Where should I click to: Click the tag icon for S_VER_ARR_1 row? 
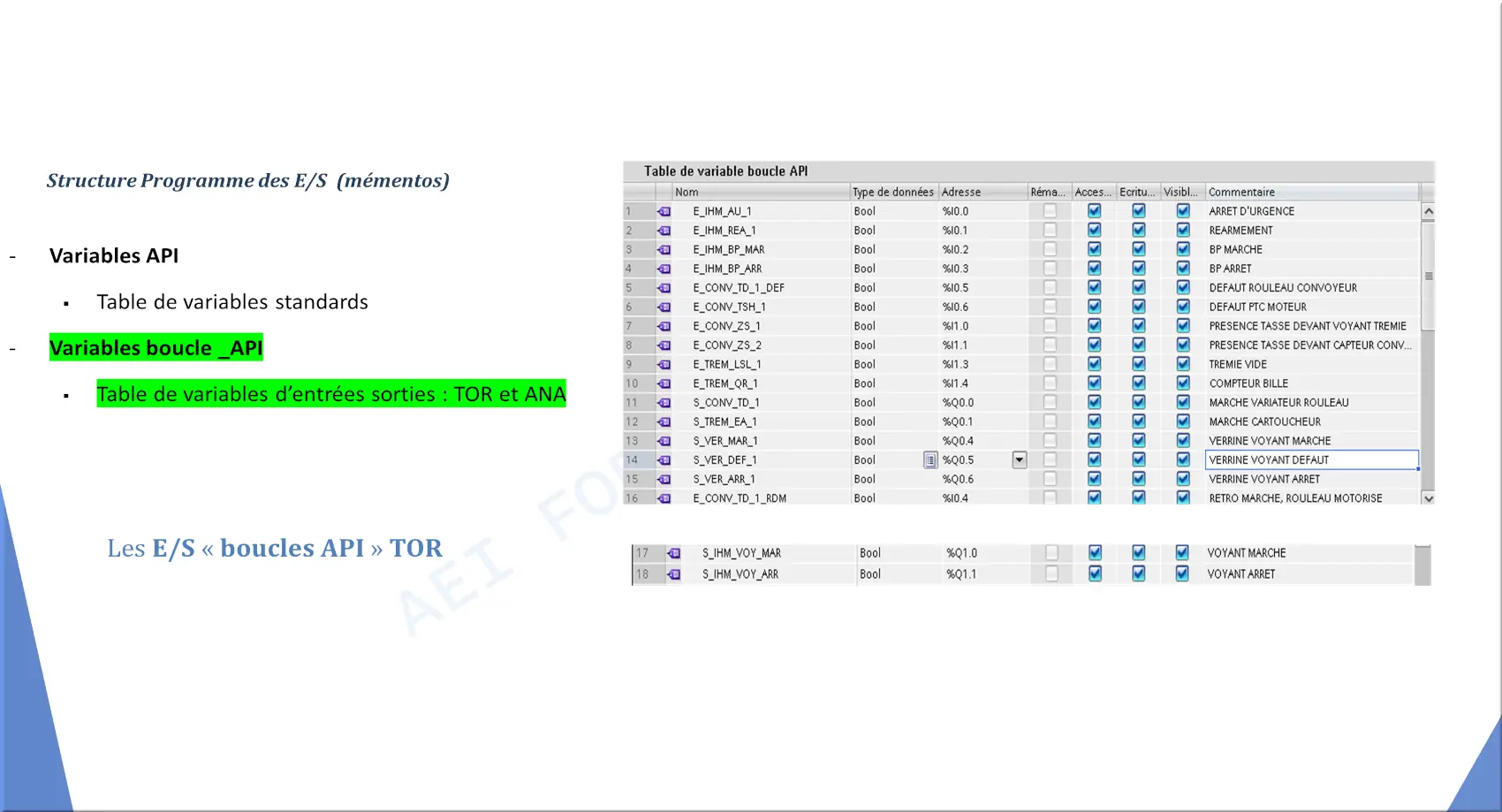click(x=664, y=480)
